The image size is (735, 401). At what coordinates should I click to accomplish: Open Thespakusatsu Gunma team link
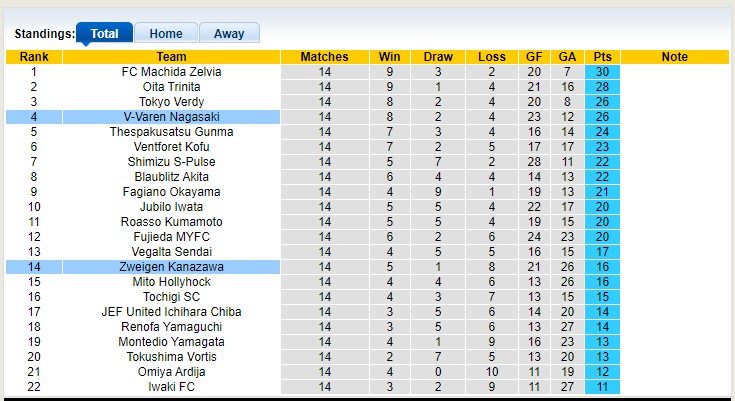click(172, 132)
